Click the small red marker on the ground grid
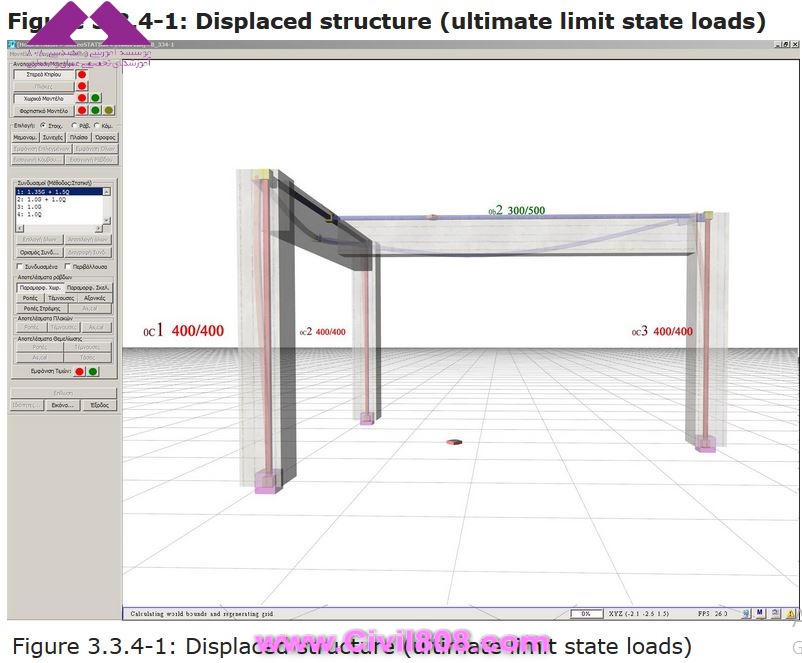 click(x=454, y=442)
